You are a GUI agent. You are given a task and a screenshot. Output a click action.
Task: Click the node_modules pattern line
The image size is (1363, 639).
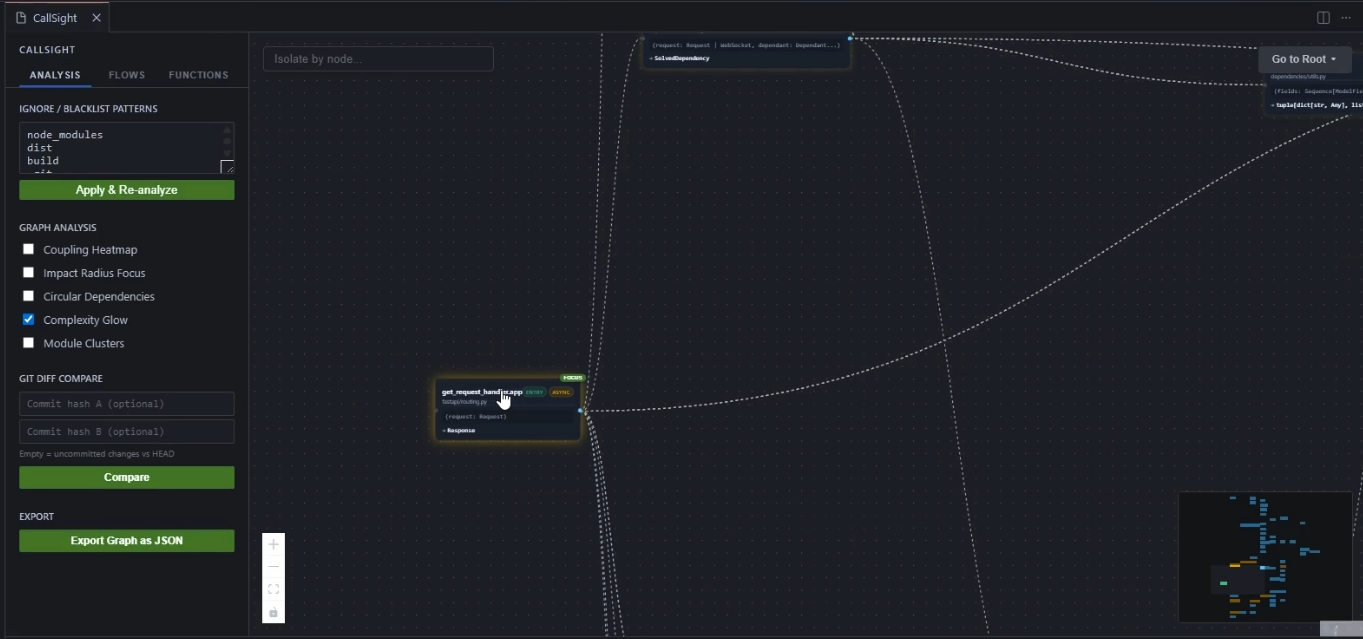65,134
